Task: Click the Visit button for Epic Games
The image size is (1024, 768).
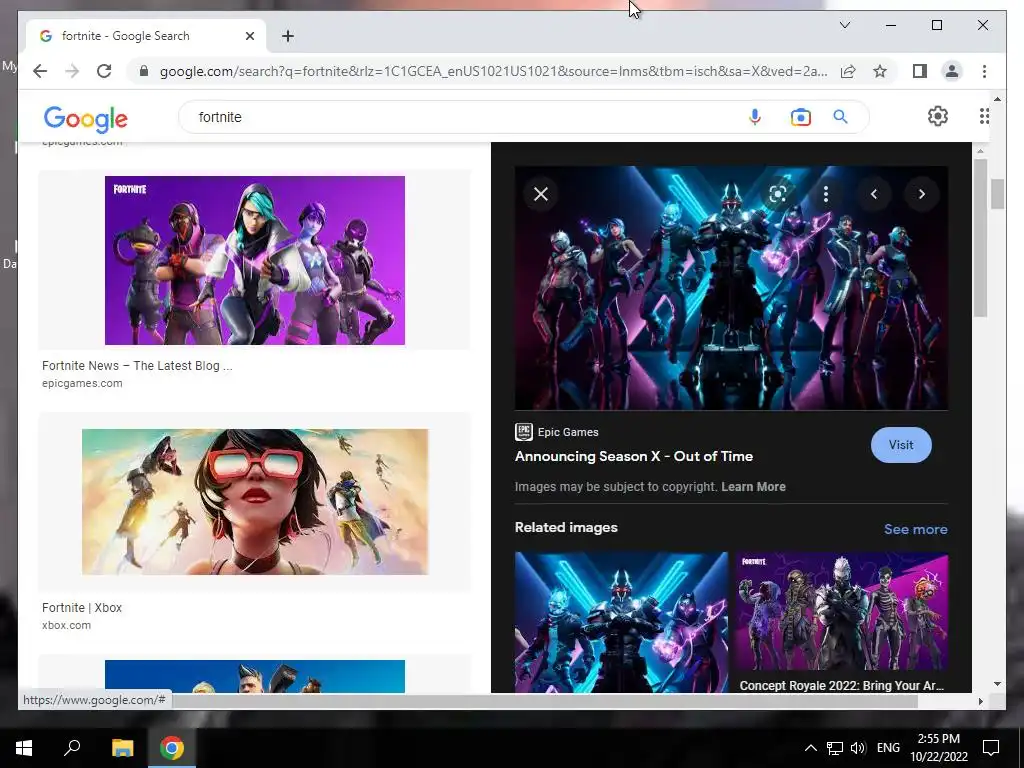Action: pos(901,445)
